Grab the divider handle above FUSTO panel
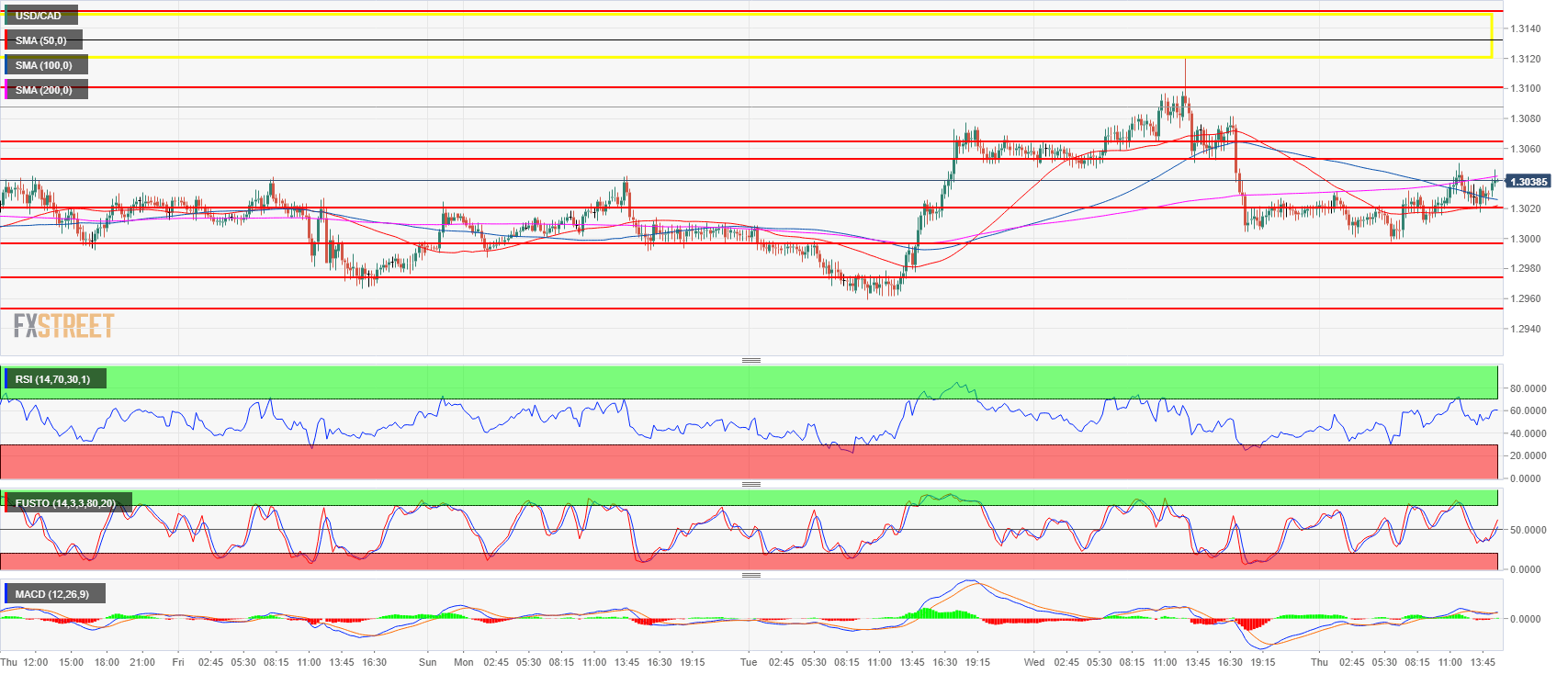The height and width of the screenshot is (674, 1568). click(x=751, y=484)
